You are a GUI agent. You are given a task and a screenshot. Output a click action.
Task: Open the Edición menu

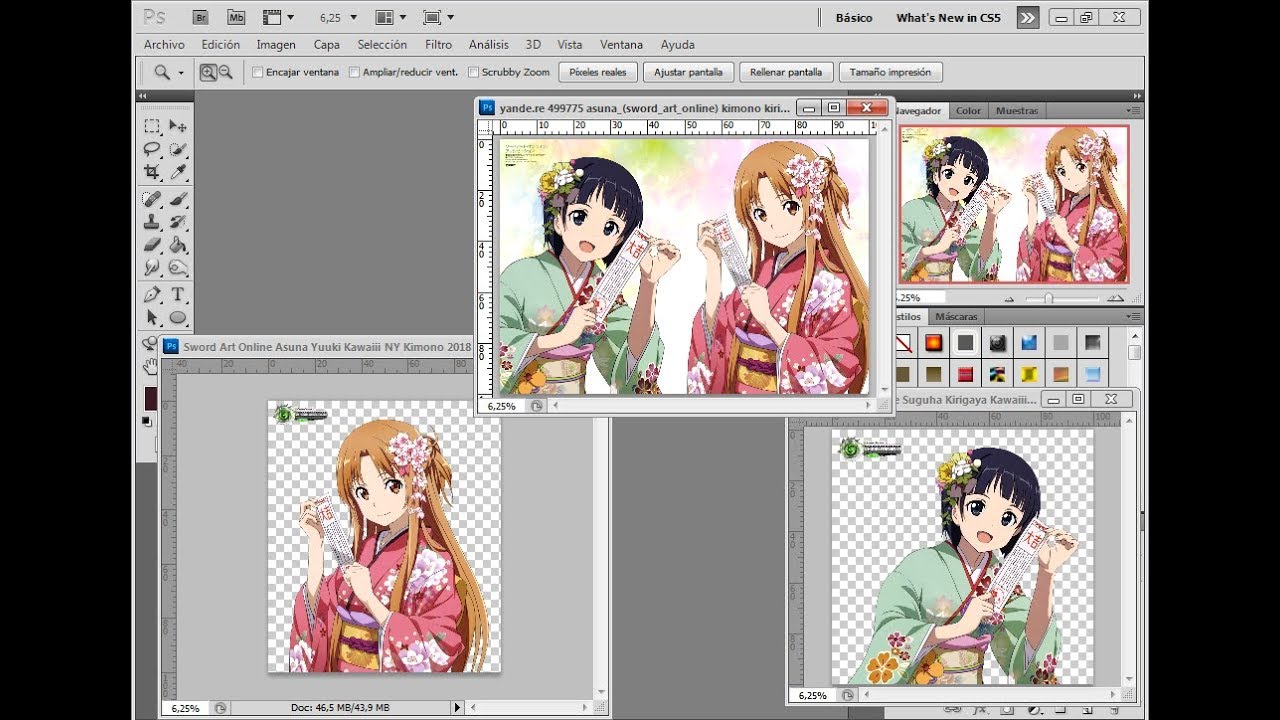[x=220, y=45]
